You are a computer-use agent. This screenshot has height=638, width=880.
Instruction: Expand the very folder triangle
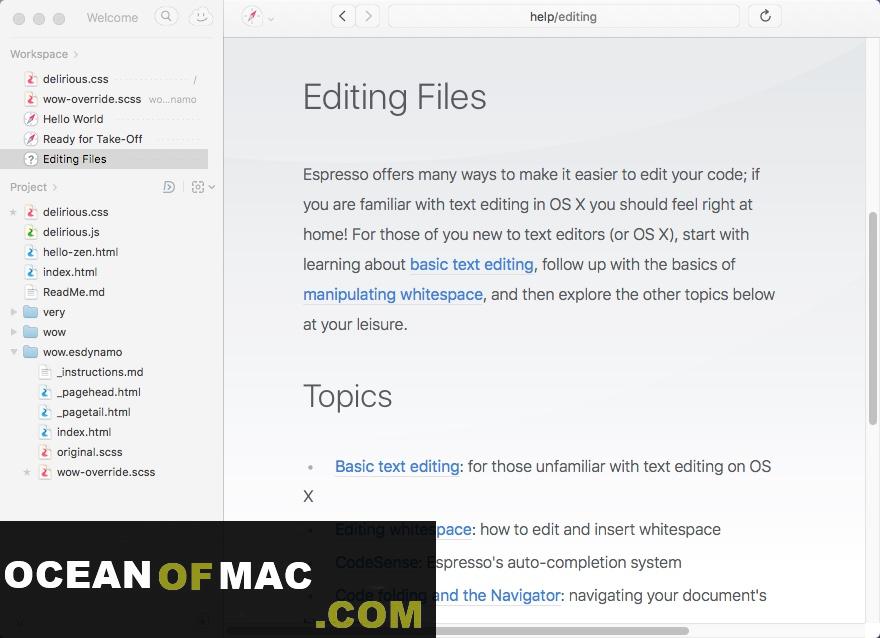(x=13, y=312)
